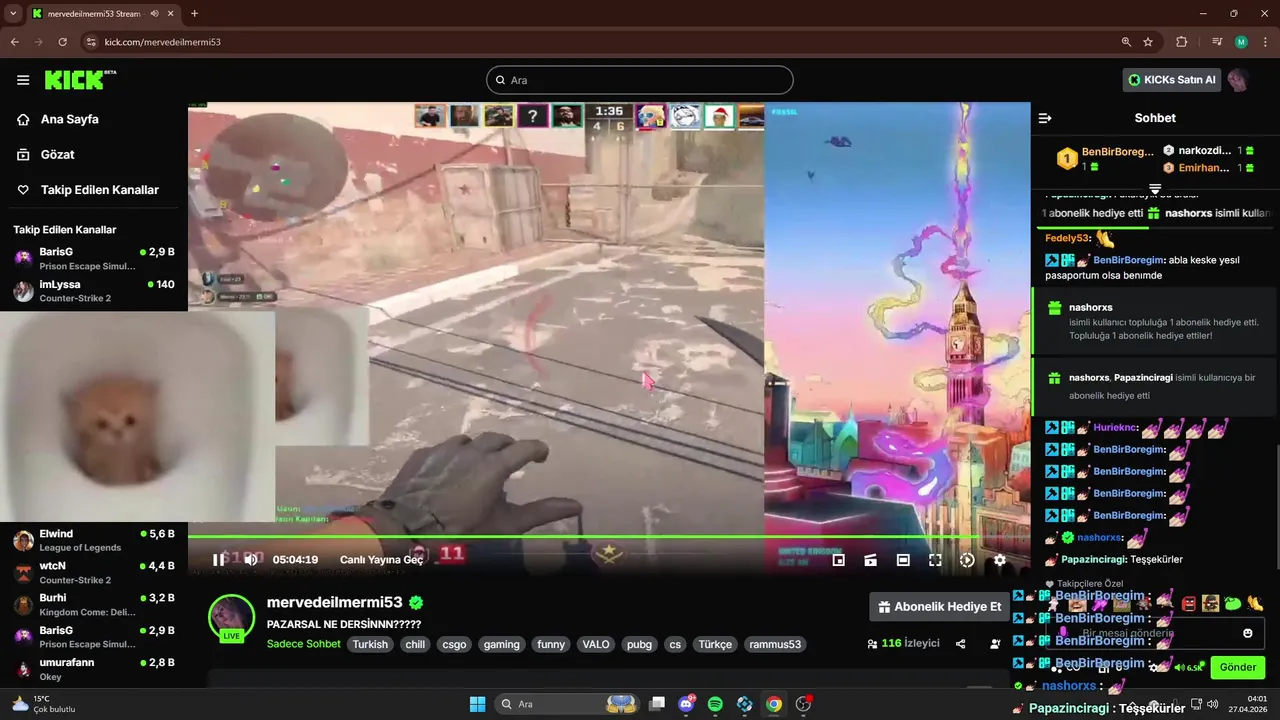The image size is (1280, 720).
Task: Open umurafann Okey channel
Action: click(x=94, y=669)
